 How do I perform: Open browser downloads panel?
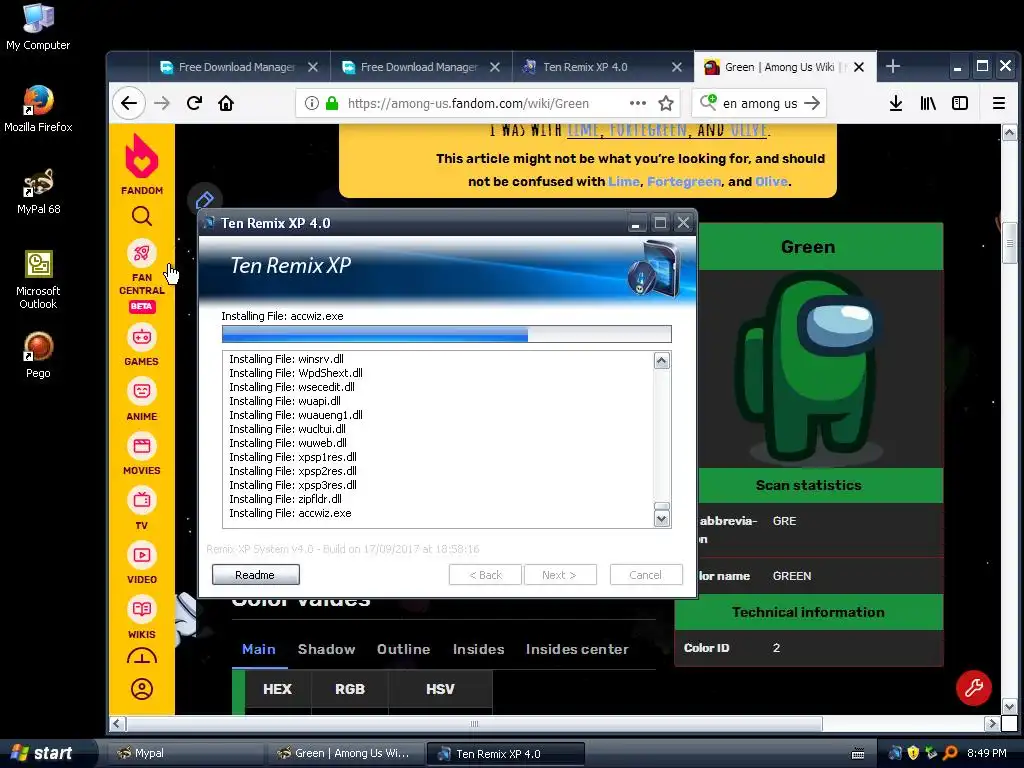point(896,103)
